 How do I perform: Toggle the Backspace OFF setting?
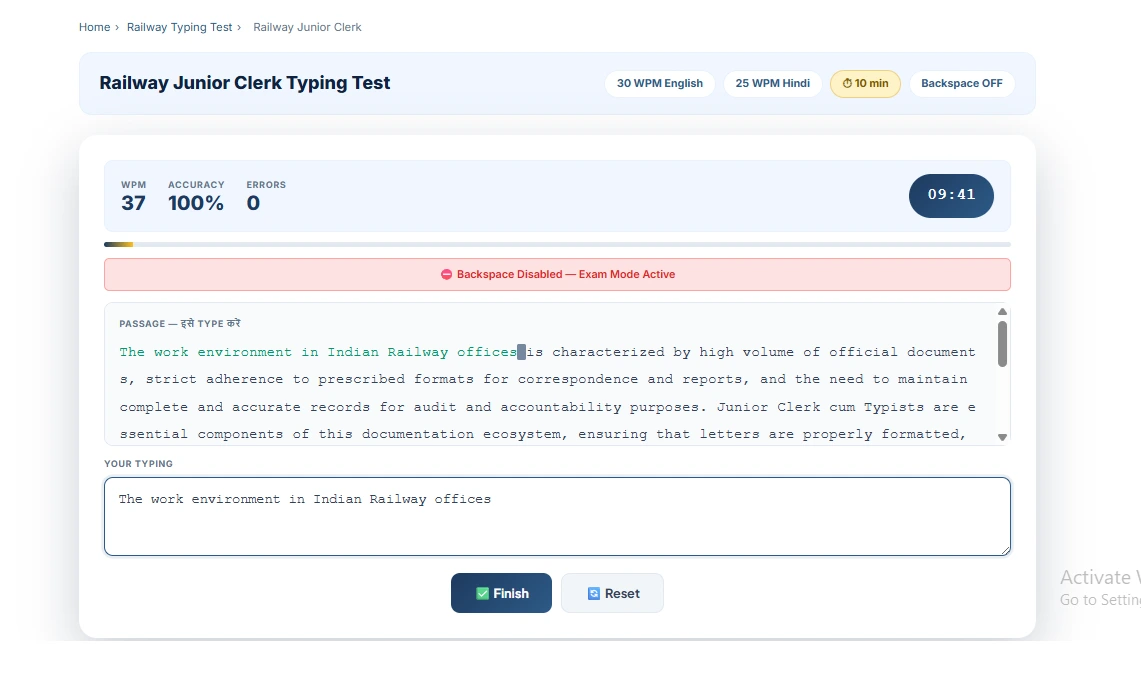tap(962, 84)
